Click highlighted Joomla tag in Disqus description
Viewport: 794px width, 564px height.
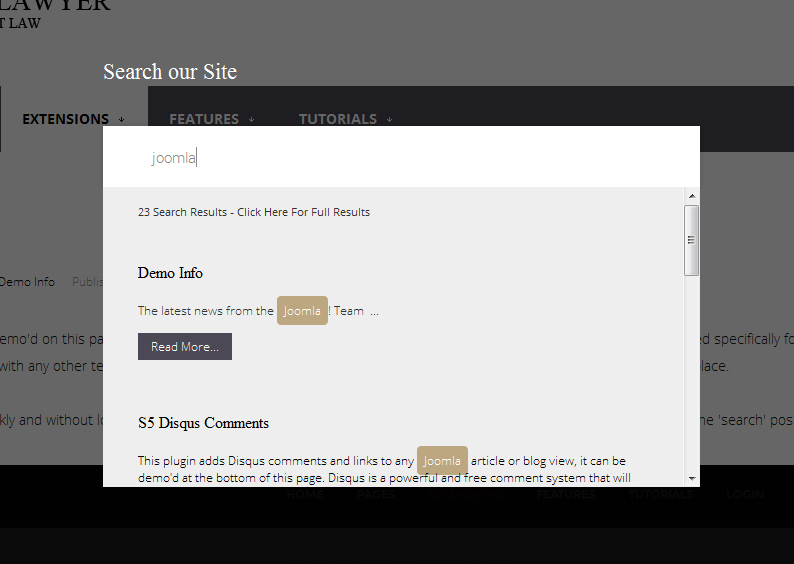click(442, 461)
